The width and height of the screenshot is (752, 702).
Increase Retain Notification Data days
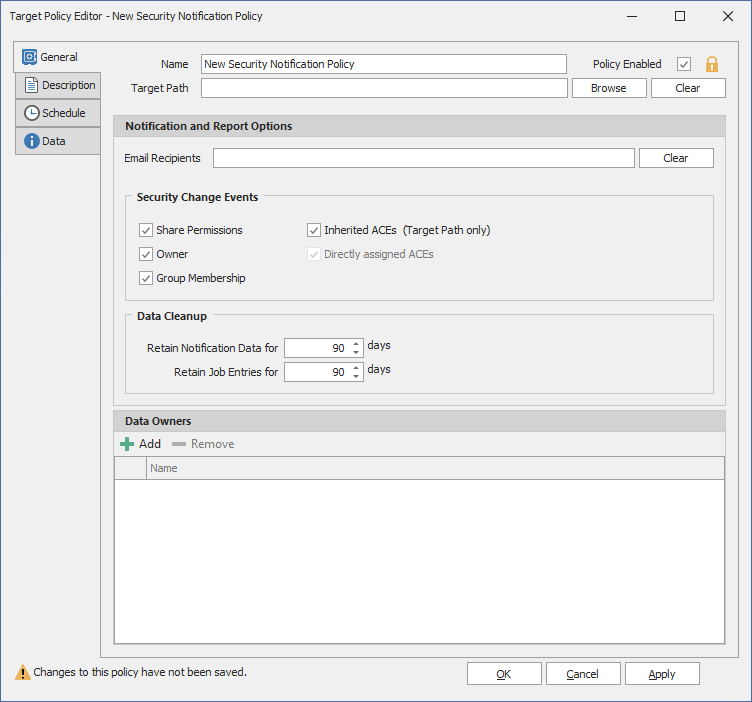(356, 344)
